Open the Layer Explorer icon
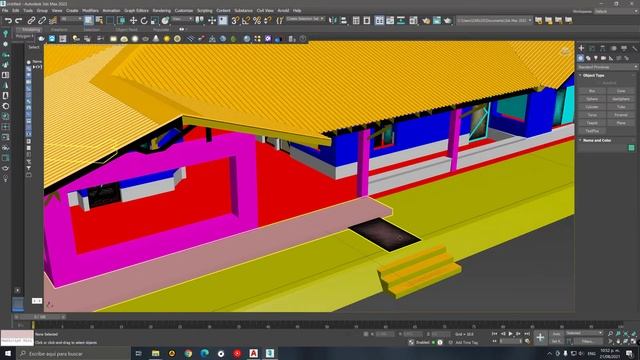 click(x=367, y=20)
